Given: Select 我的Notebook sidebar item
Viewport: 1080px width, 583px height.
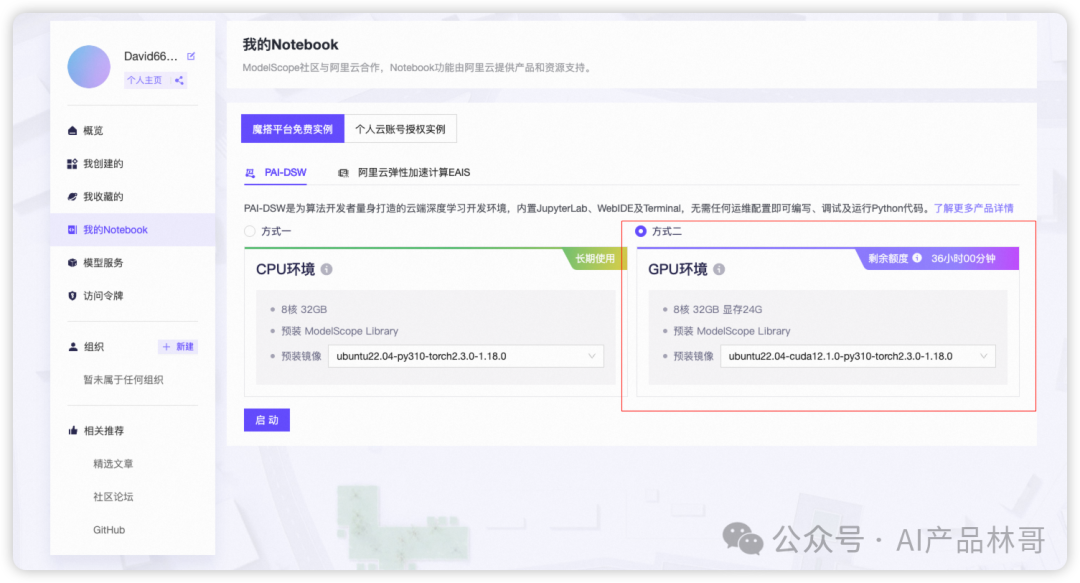Looking at the screenshot, I should [x=132, y=229].
